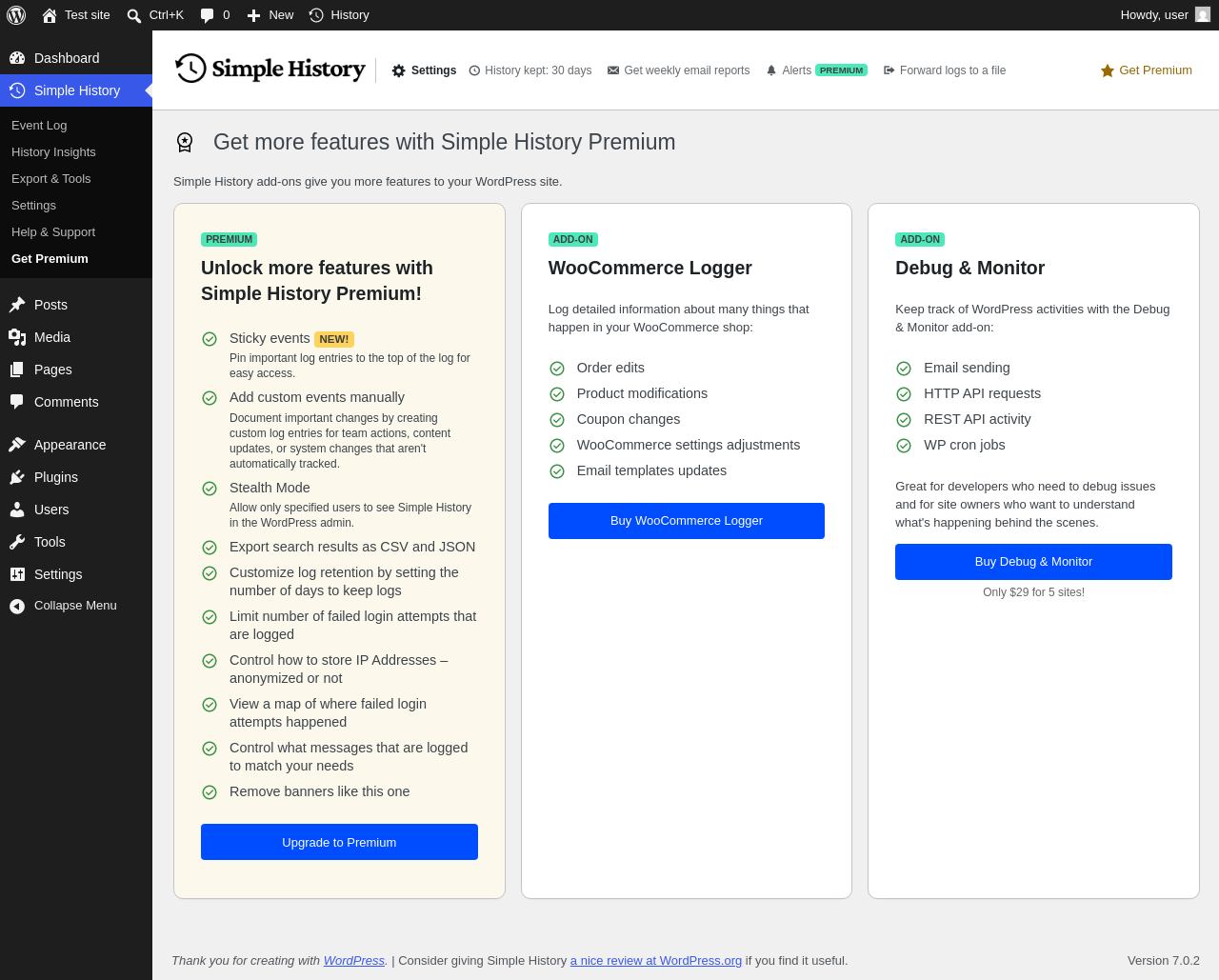
Task: Click the Test site home icon
Action: (50, 15)
